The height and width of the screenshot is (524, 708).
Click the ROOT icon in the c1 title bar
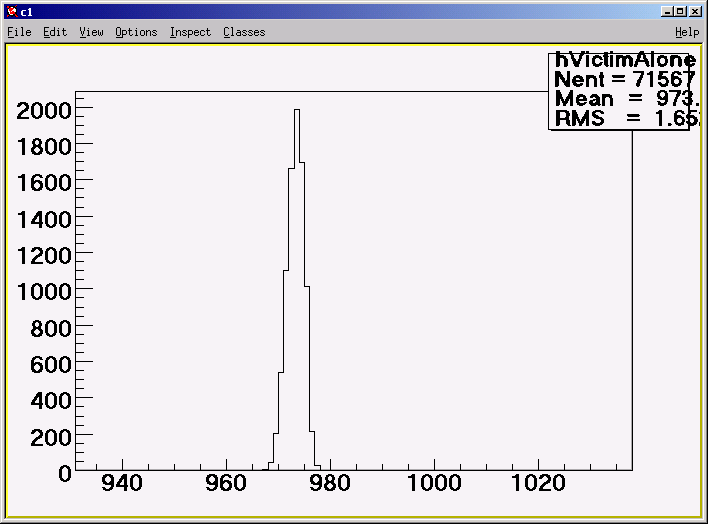coord(12,12)
